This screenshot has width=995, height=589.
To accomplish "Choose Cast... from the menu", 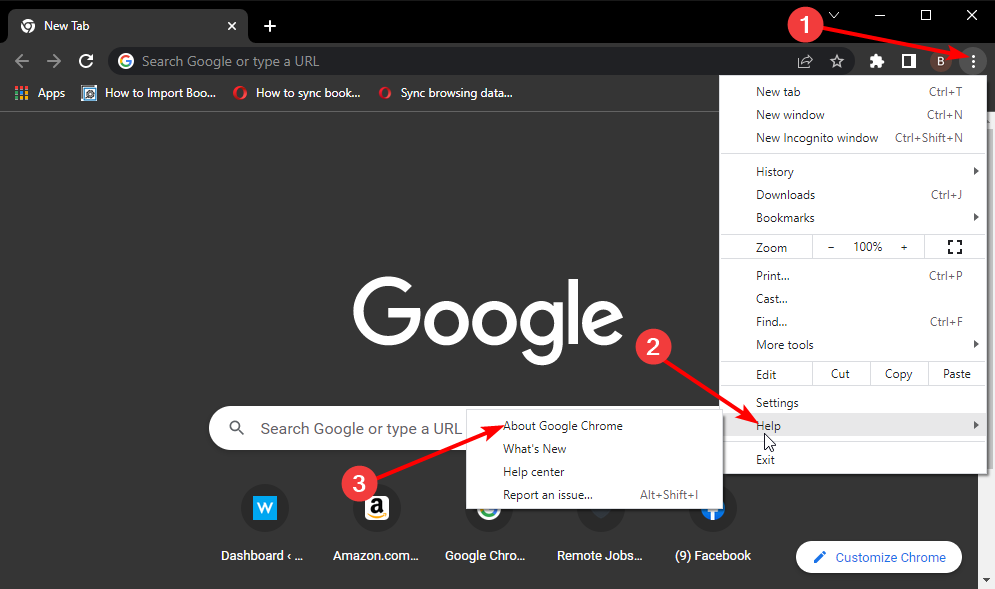I will point(853,299).
